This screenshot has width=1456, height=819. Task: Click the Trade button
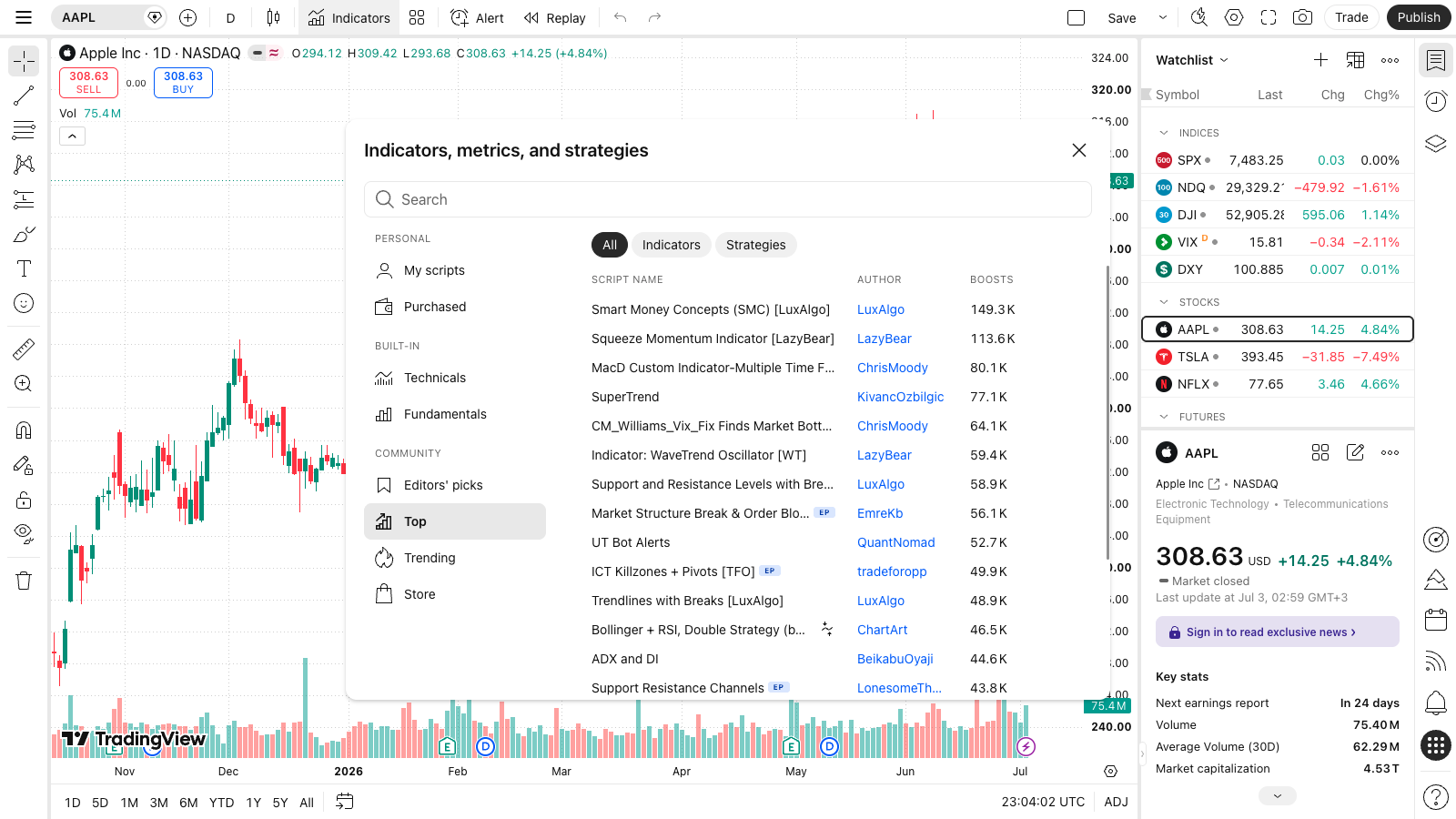coord(1351,17)
